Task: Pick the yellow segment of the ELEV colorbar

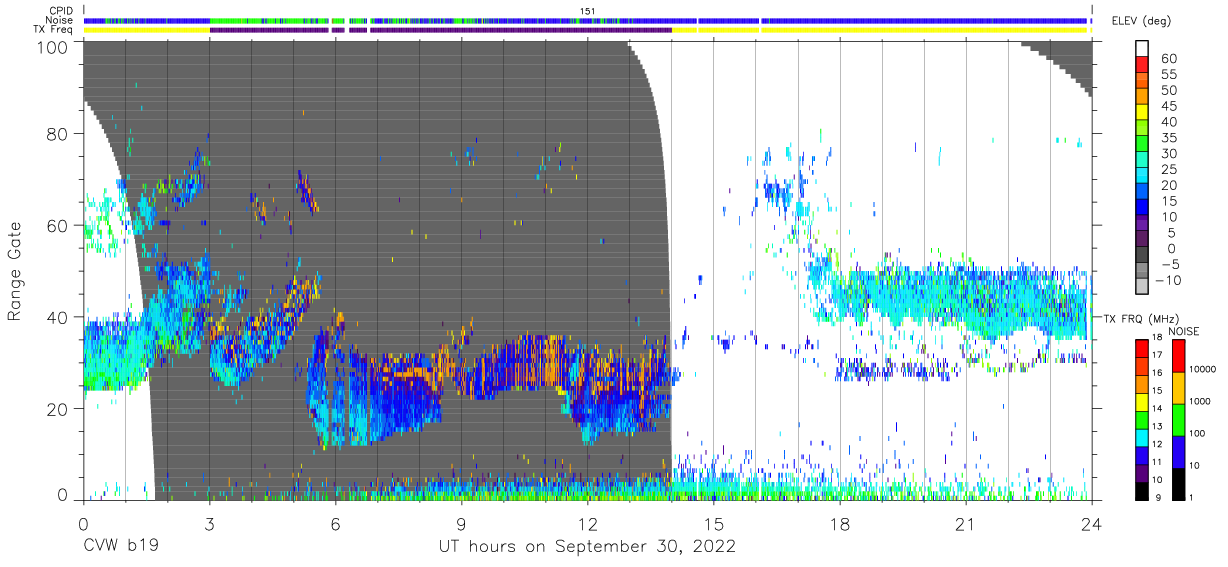Action: [x=1143, y=112]
